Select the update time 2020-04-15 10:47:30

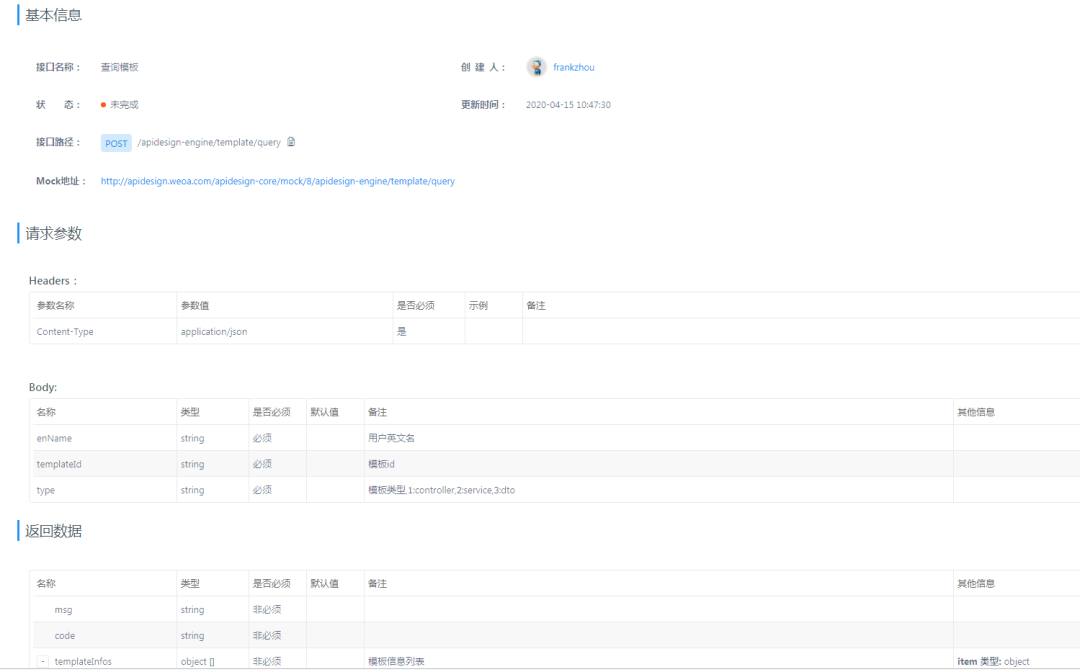[568, 105]
